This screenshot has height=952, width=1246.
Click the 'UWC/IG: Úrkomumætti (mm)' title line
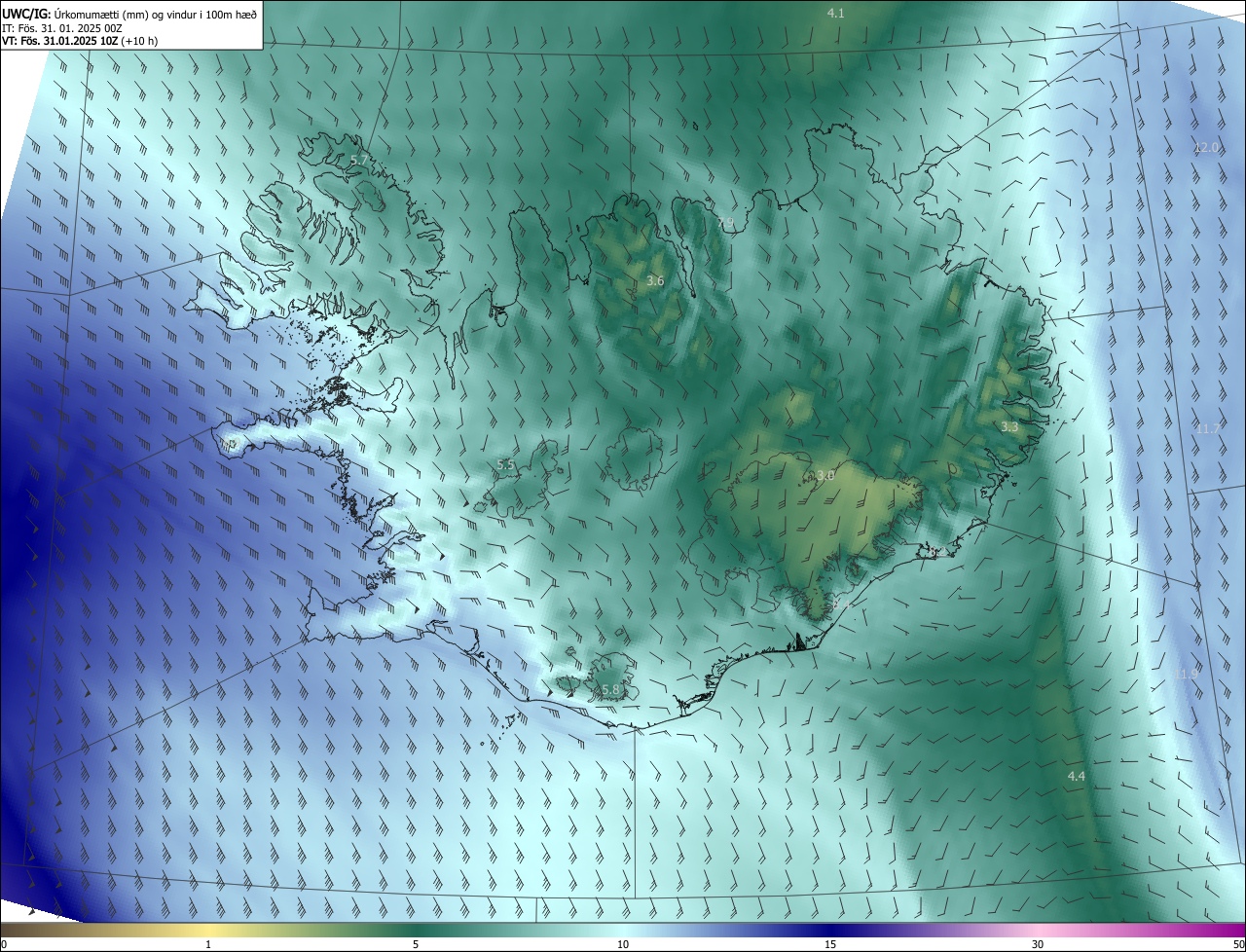(x=129, y=13)
